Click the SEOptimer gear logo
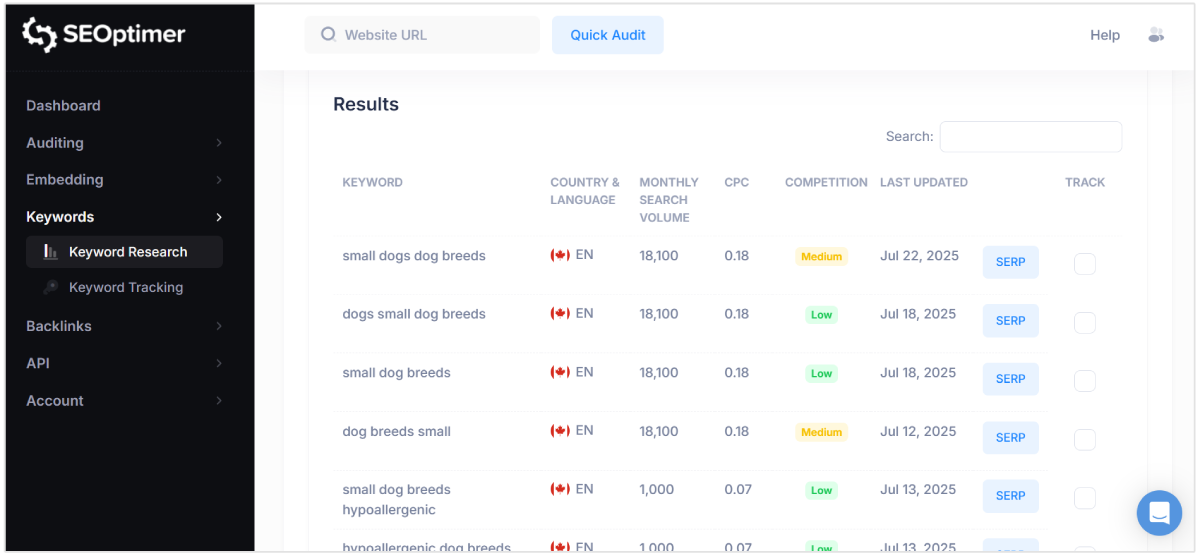The height and width of the screenshot is (556, 1200). click(40, 35)
